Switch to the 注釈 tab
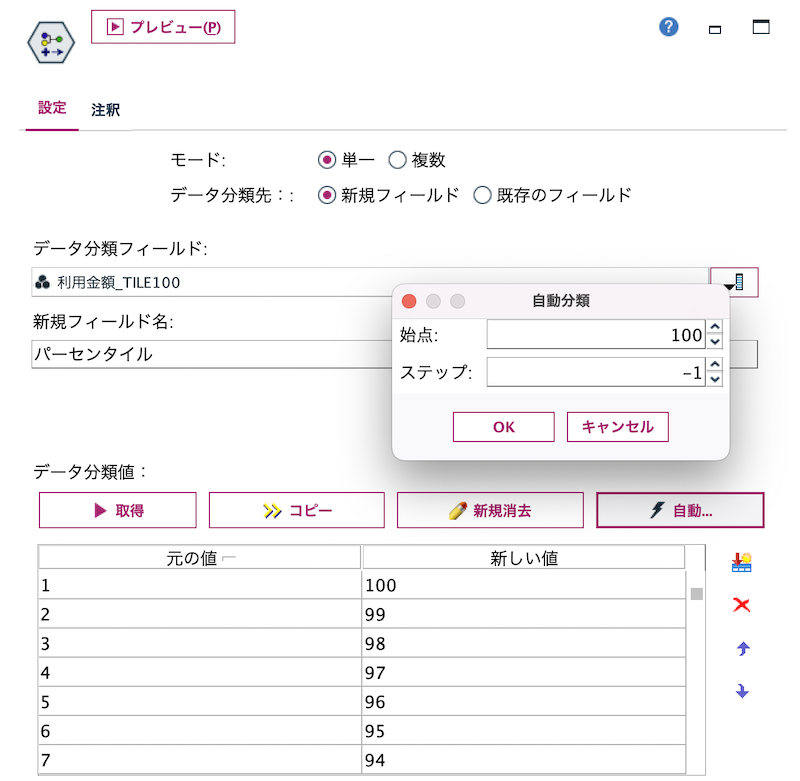800x781 pixels. click(x=105, y=110)
